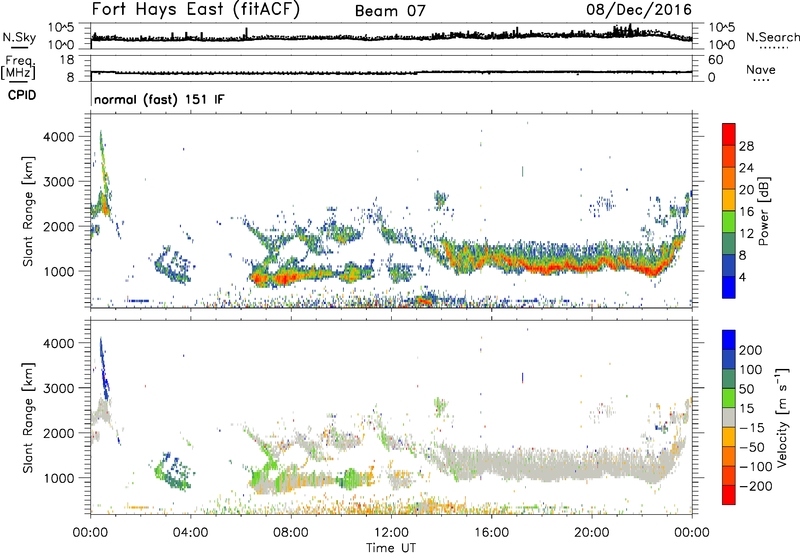Click the "-50" label on Velocity colorbar
This screenshot has width=800, height=554.
751,447
